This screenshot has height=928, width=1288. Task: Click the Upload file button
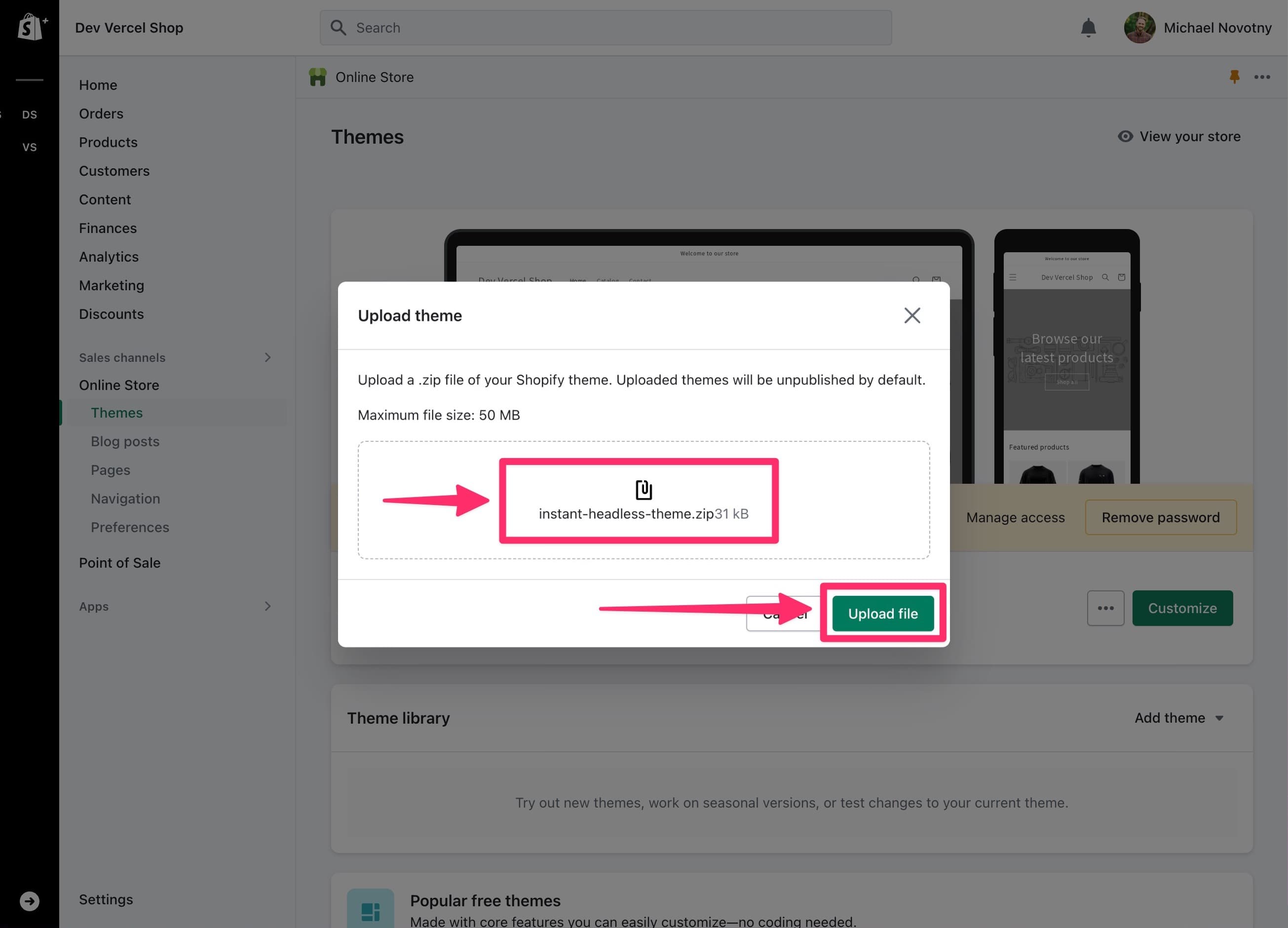click(882, 614)
